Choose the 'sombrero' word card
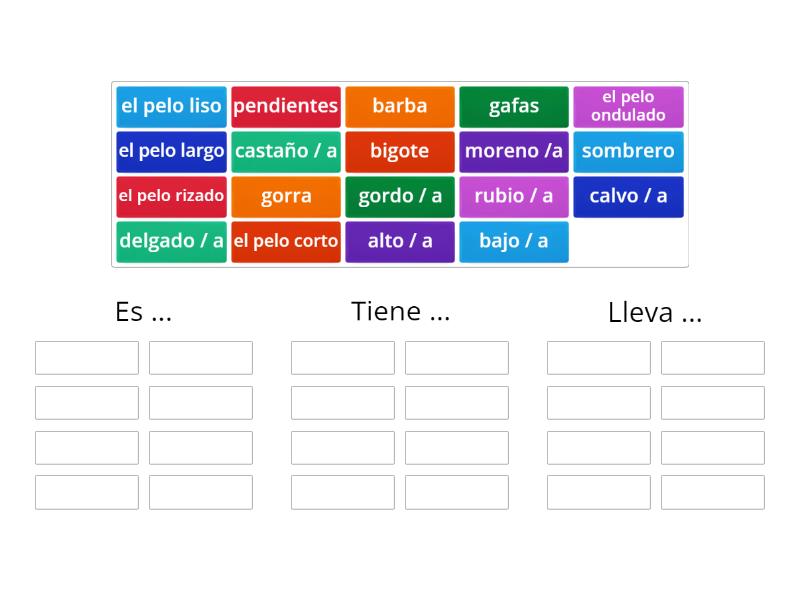This screenshot has height=600, width=800. point(628,151)
